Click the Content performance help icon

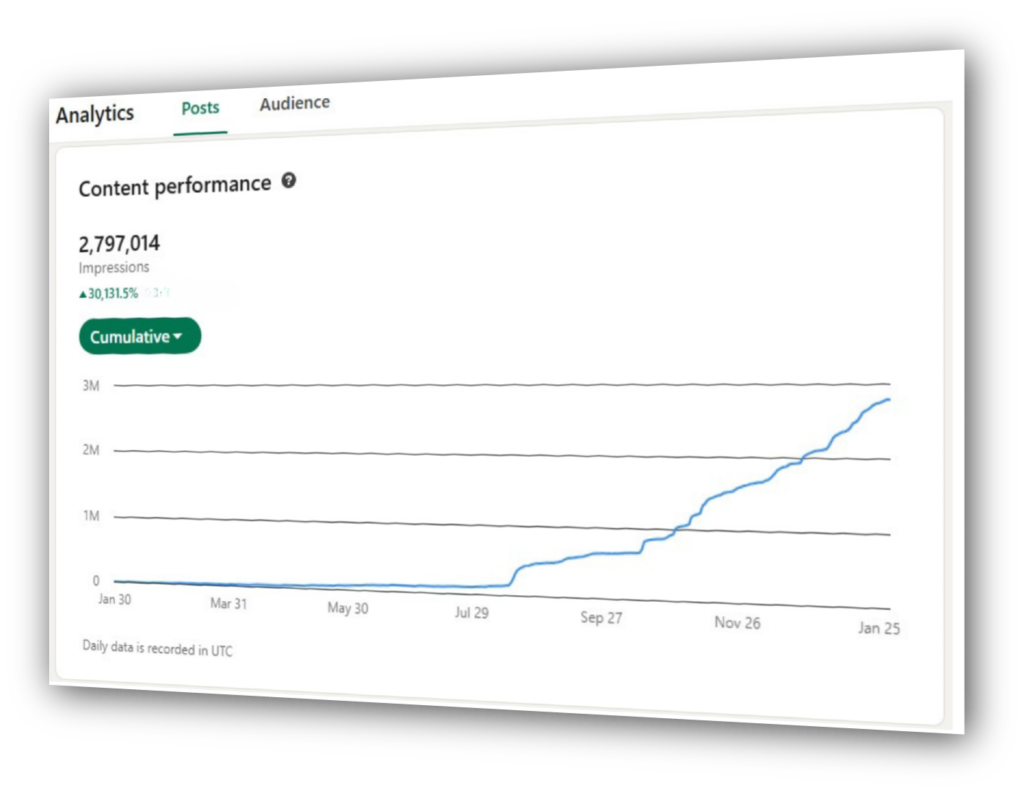(x=289, y=180)
